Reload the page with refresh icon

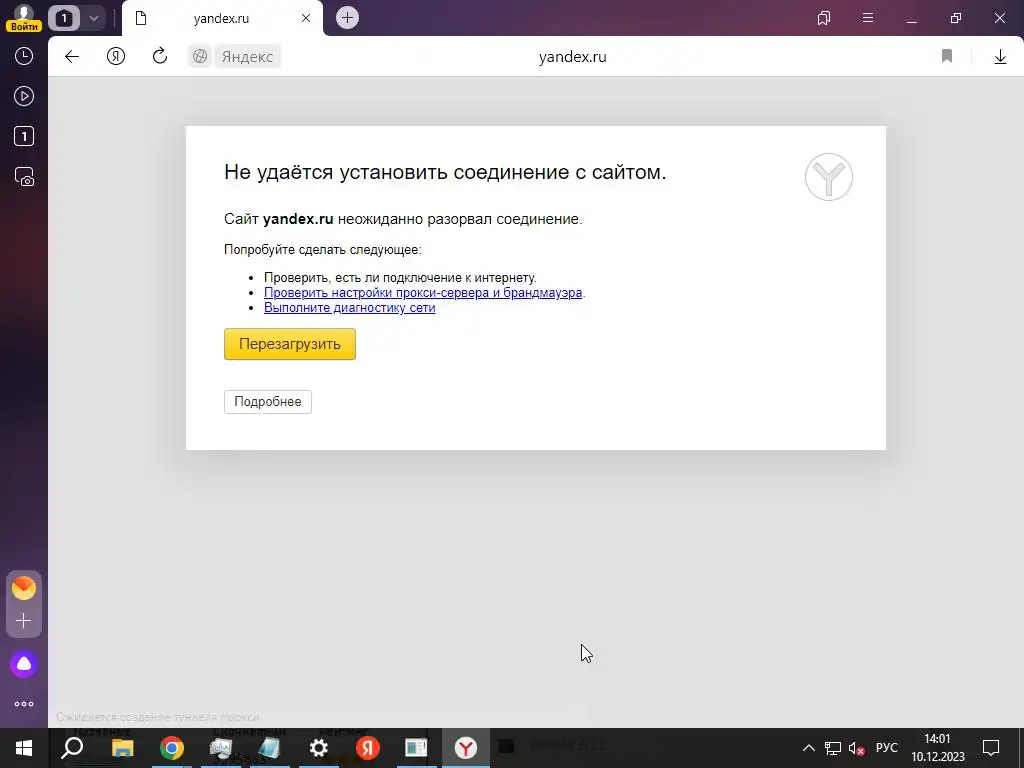(160, 57)
